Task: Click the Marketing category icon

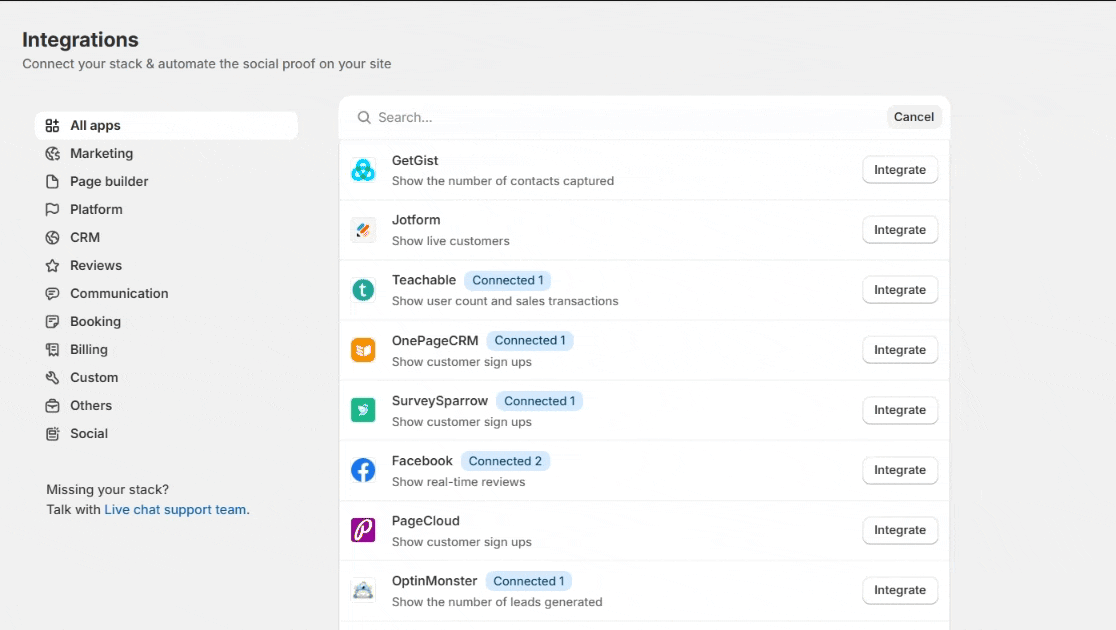Action: (52, 154)
